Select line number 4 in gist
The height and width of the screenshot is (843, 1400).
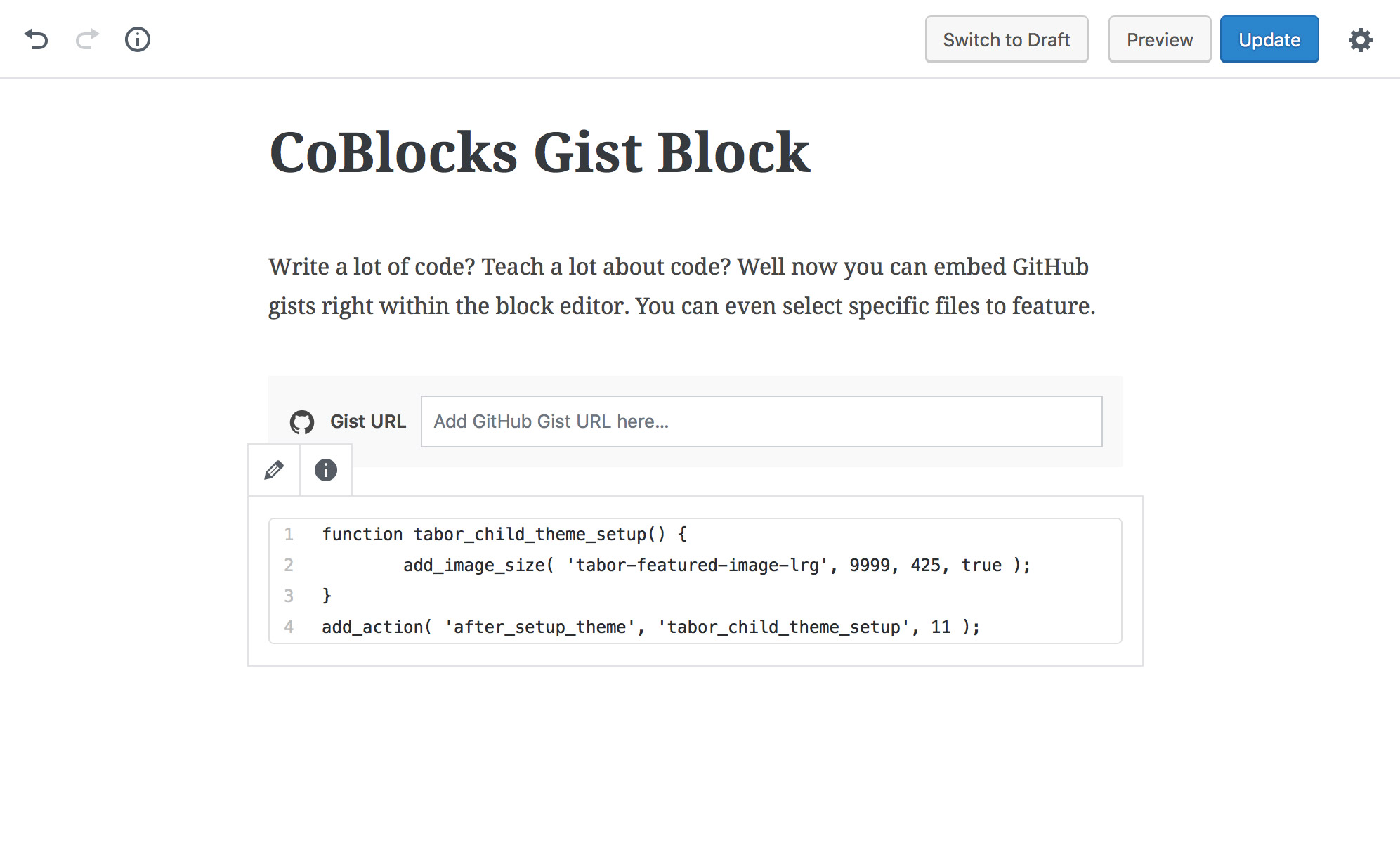(x=289, y=627)
